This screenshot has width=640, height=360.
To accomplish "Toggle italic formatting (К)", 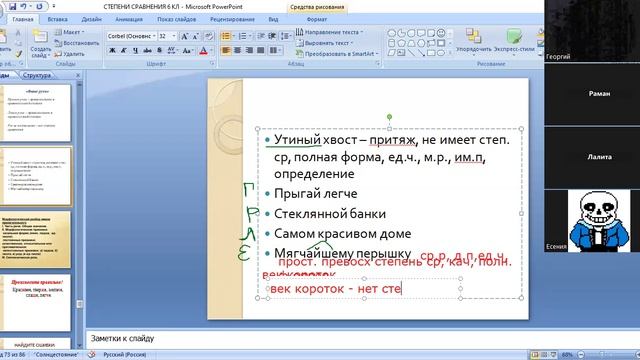I will click(124, 51).
